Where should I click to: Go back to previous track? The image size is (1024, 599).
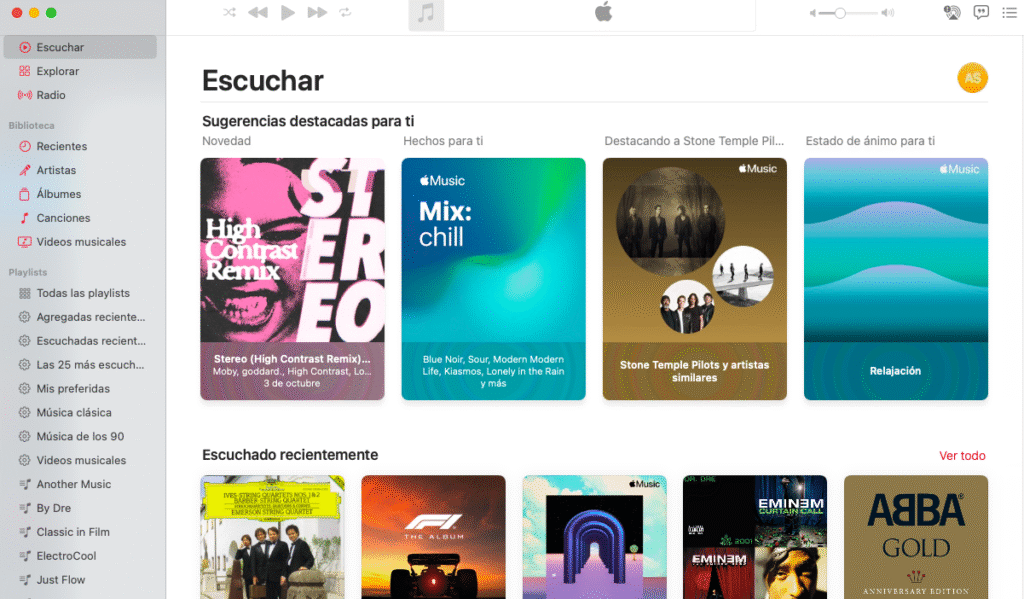click(258, 13)
